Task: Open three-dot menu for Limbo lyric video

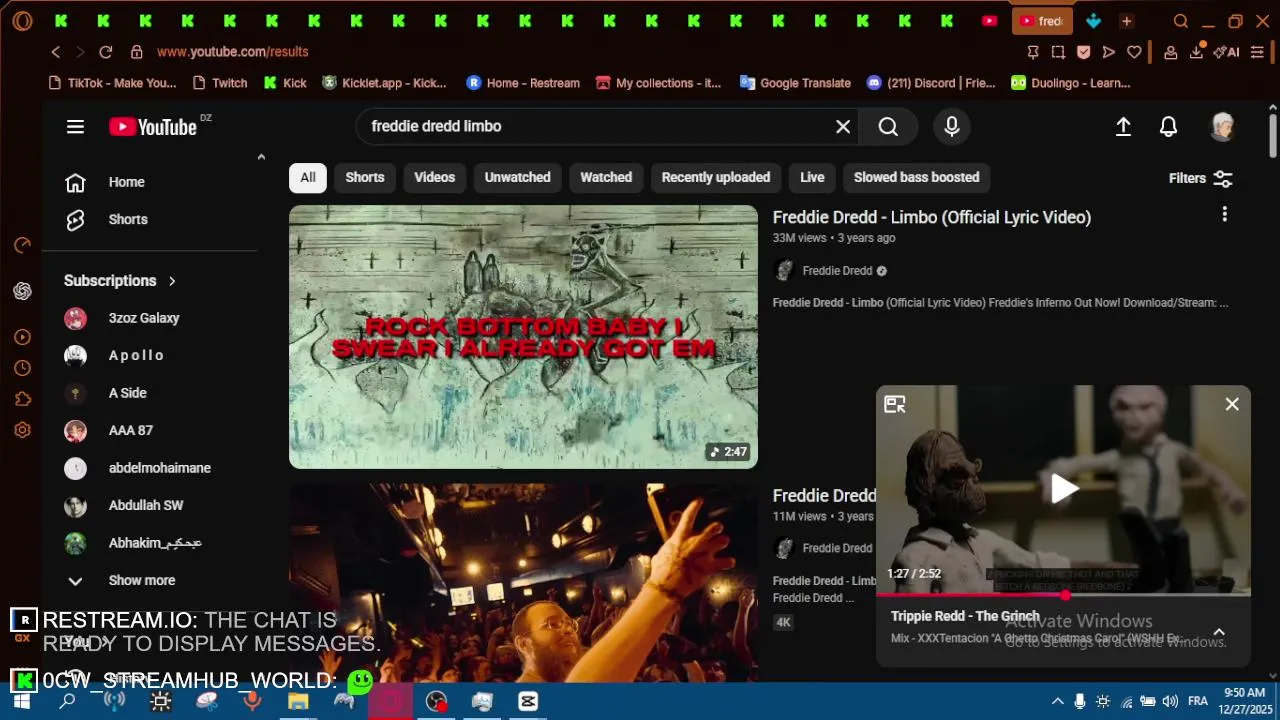Action: pos(1224,214)
